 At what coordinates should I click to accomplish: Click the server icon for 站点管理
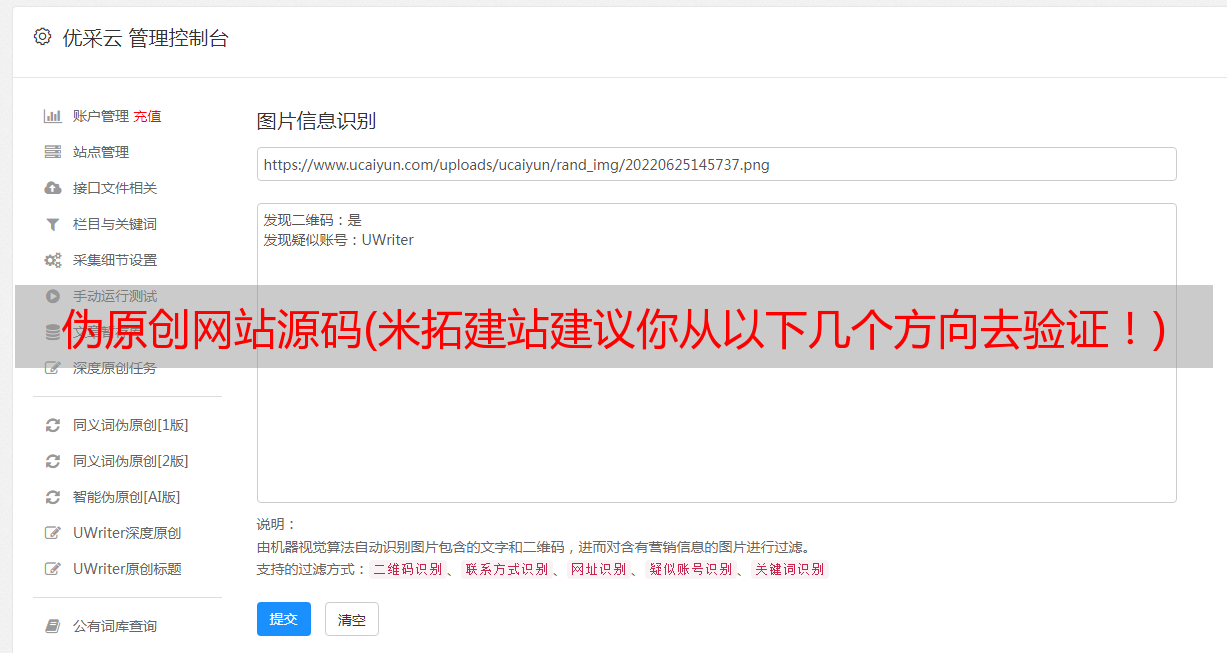[x=53, y=152]
